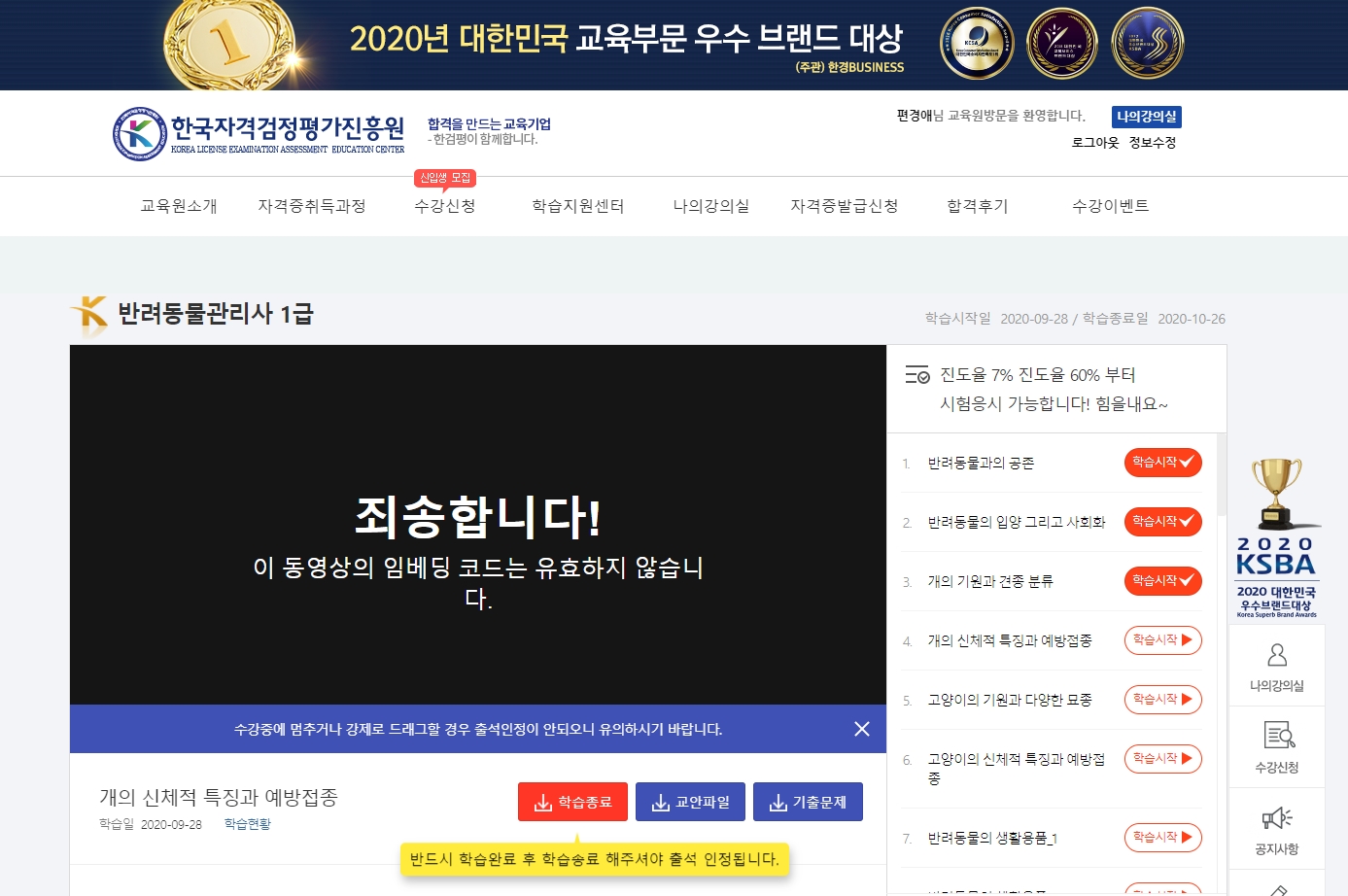The height and width of the screenshot is (896, 1348).
Task: Click 정보수정 link
Action: tap(1153, 143)
